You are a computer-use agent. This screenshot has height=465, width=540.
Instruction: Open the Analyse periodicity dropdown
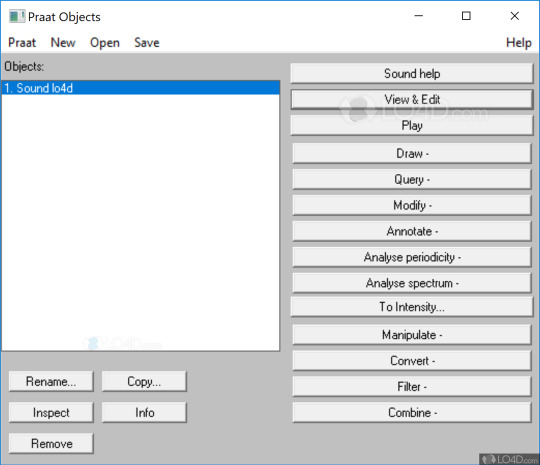coord(412,257)
